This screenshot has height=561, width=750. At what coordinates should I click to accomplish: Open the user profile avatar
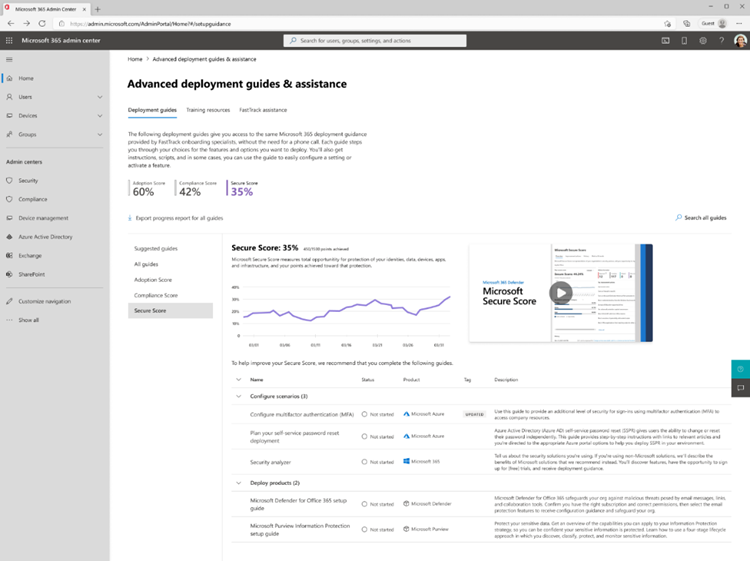pos(740,41)
